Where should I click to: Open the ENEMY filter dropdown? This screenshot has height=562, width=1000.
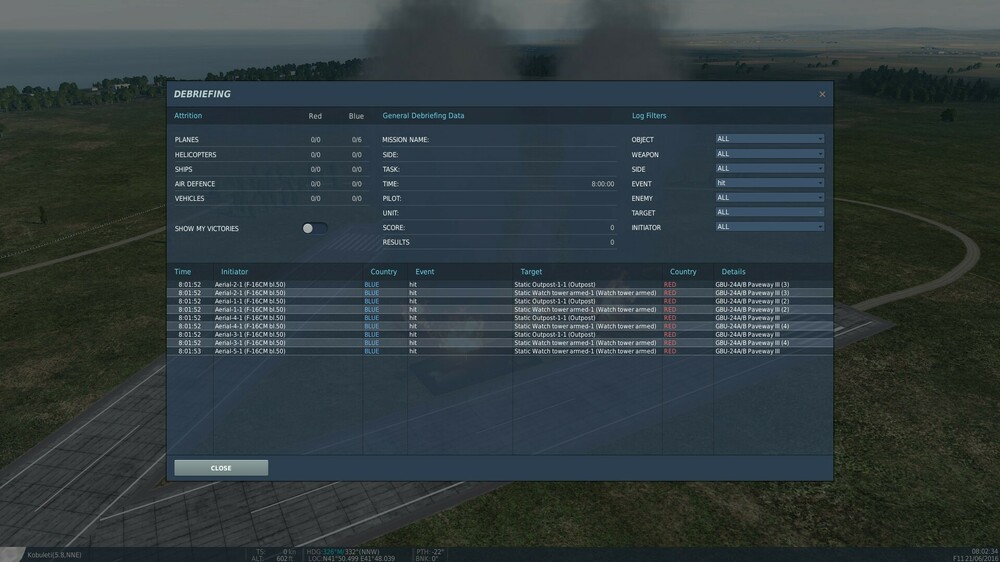pyautogui.click(x=769, y=198)
